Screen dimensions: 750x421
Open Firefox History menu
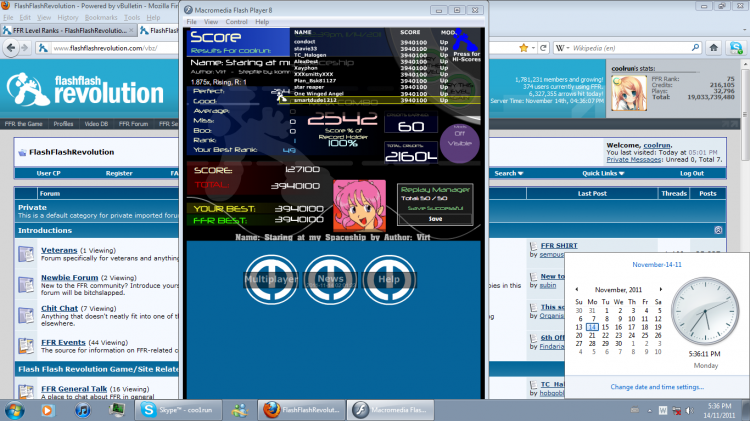[x=67, y=18]
